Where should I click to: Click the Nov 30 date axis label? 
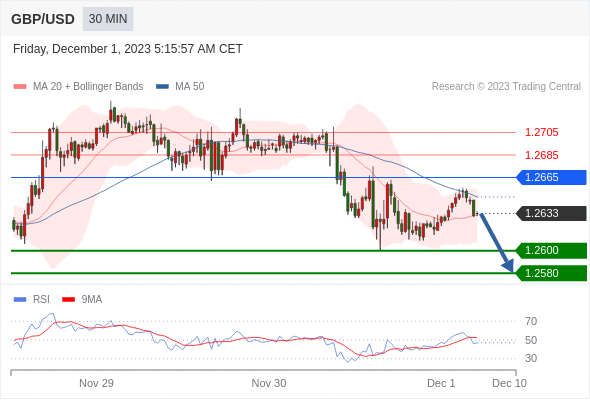click(x=269, y=383)
